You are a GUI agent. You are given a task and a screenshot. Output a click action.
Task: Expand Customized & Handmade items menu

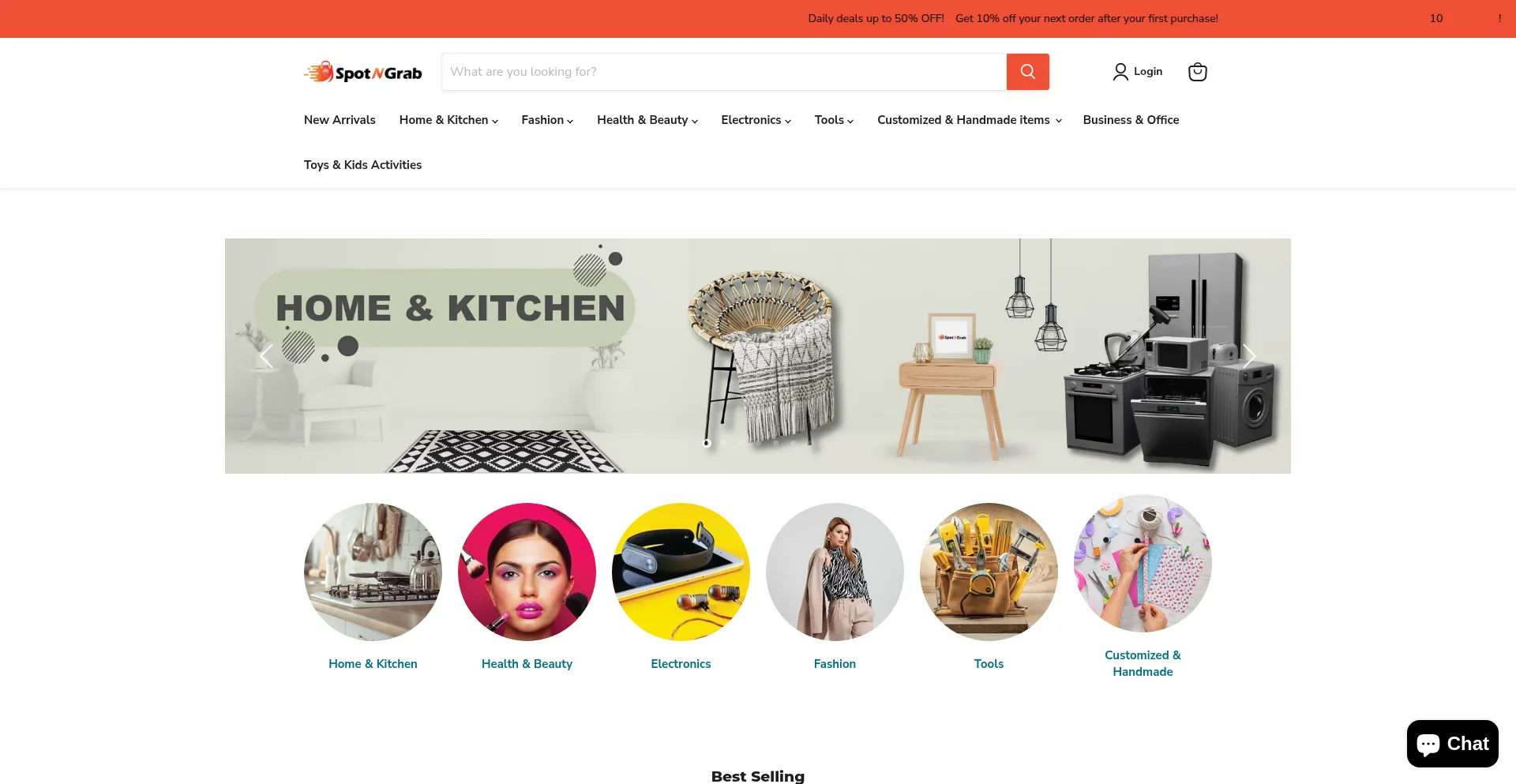(x=970, y=120)
